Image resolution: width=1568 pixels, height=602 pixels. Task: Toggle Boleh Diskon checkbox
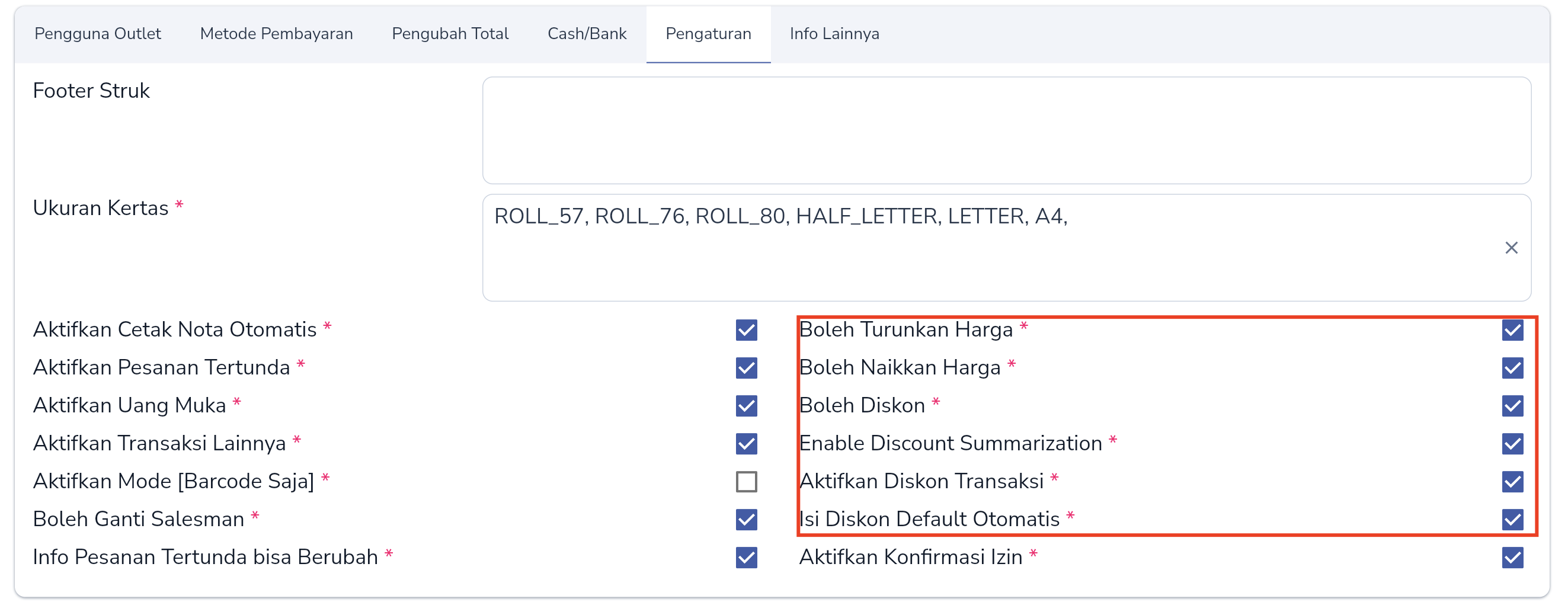pos(1512,405)
